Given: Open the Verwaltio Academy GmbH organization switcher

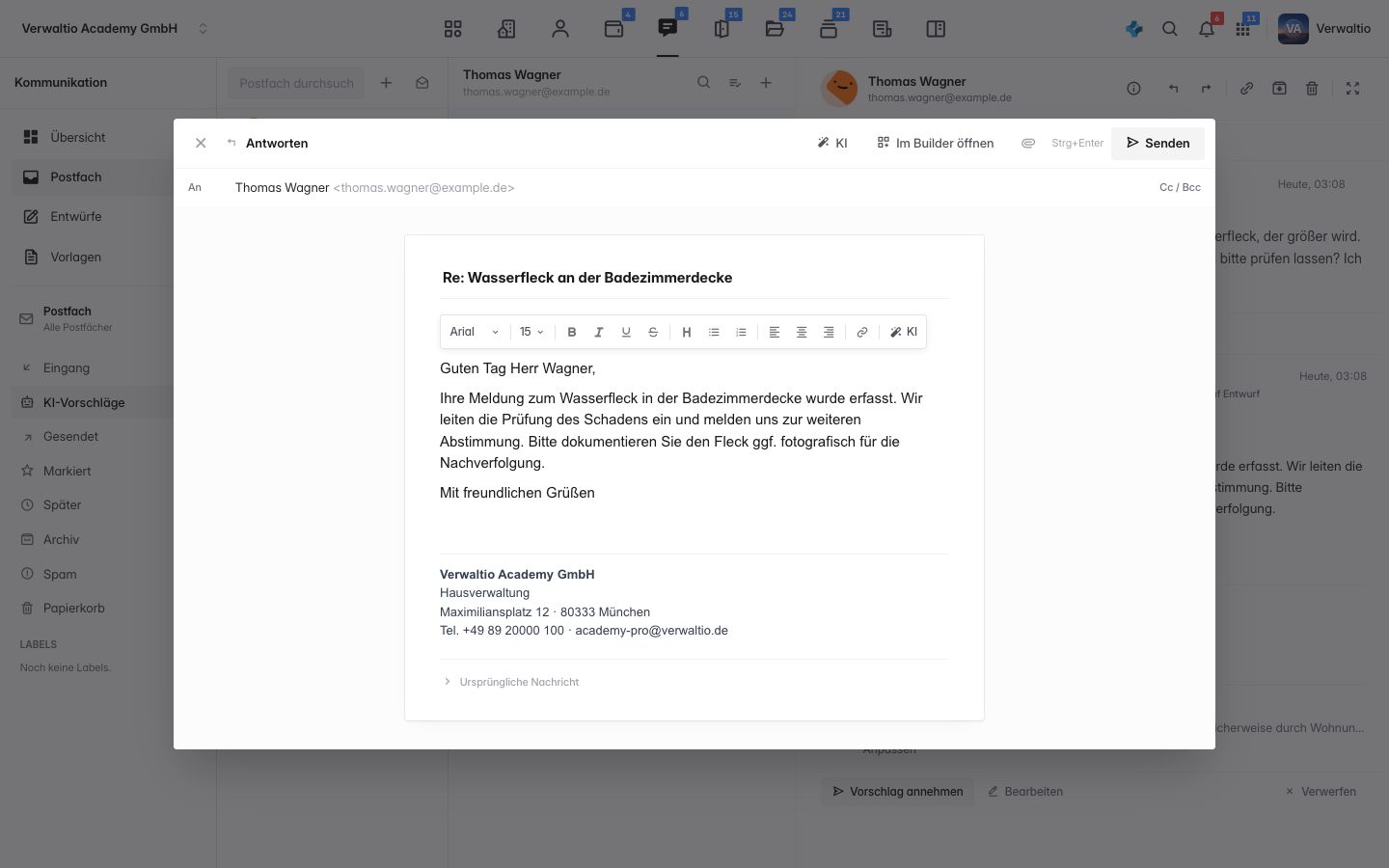Looking at the screenshot, I should 115,29.
